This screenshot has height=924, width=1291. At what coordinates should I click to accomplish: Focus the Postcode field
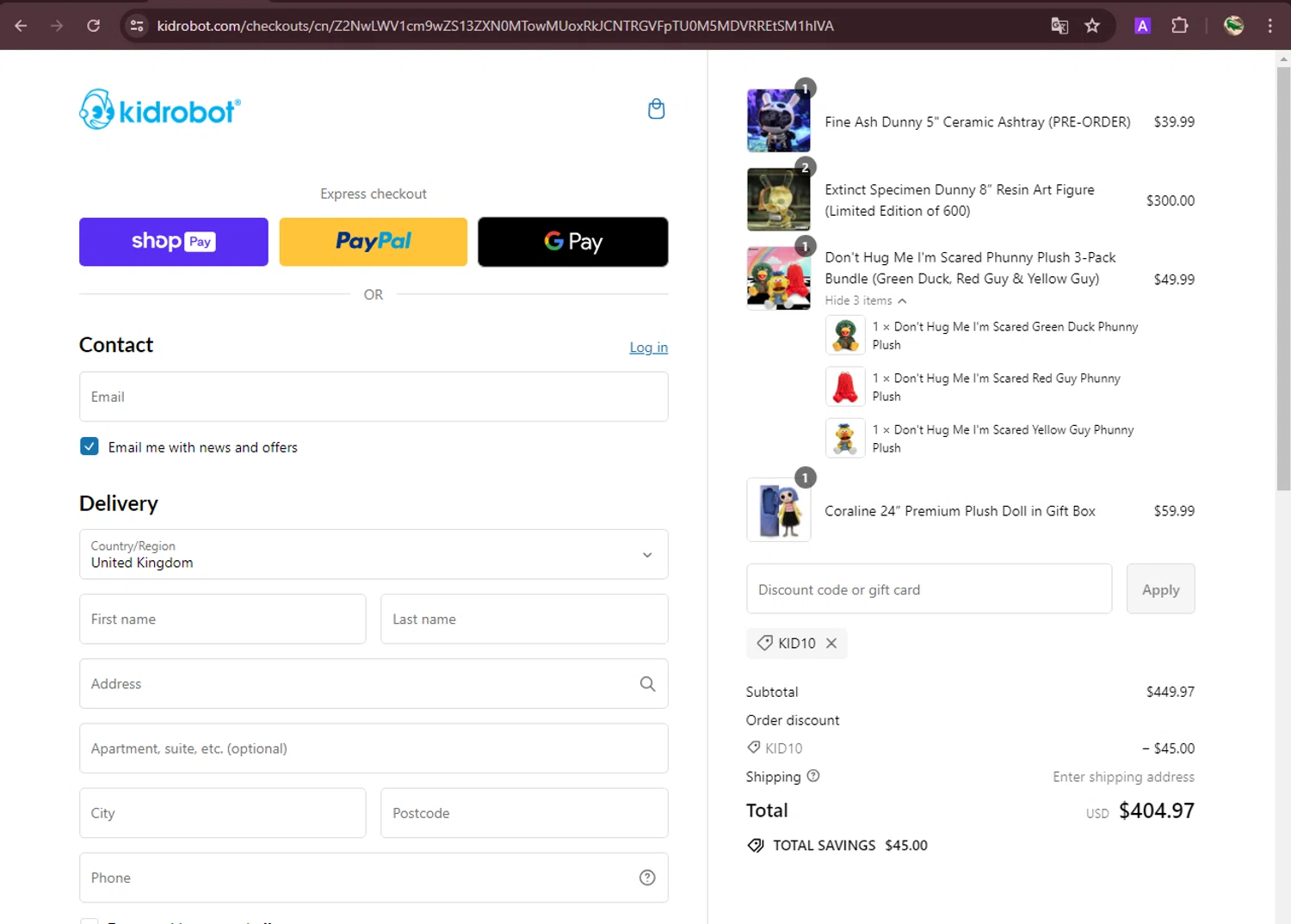click(x=524, y=813)
